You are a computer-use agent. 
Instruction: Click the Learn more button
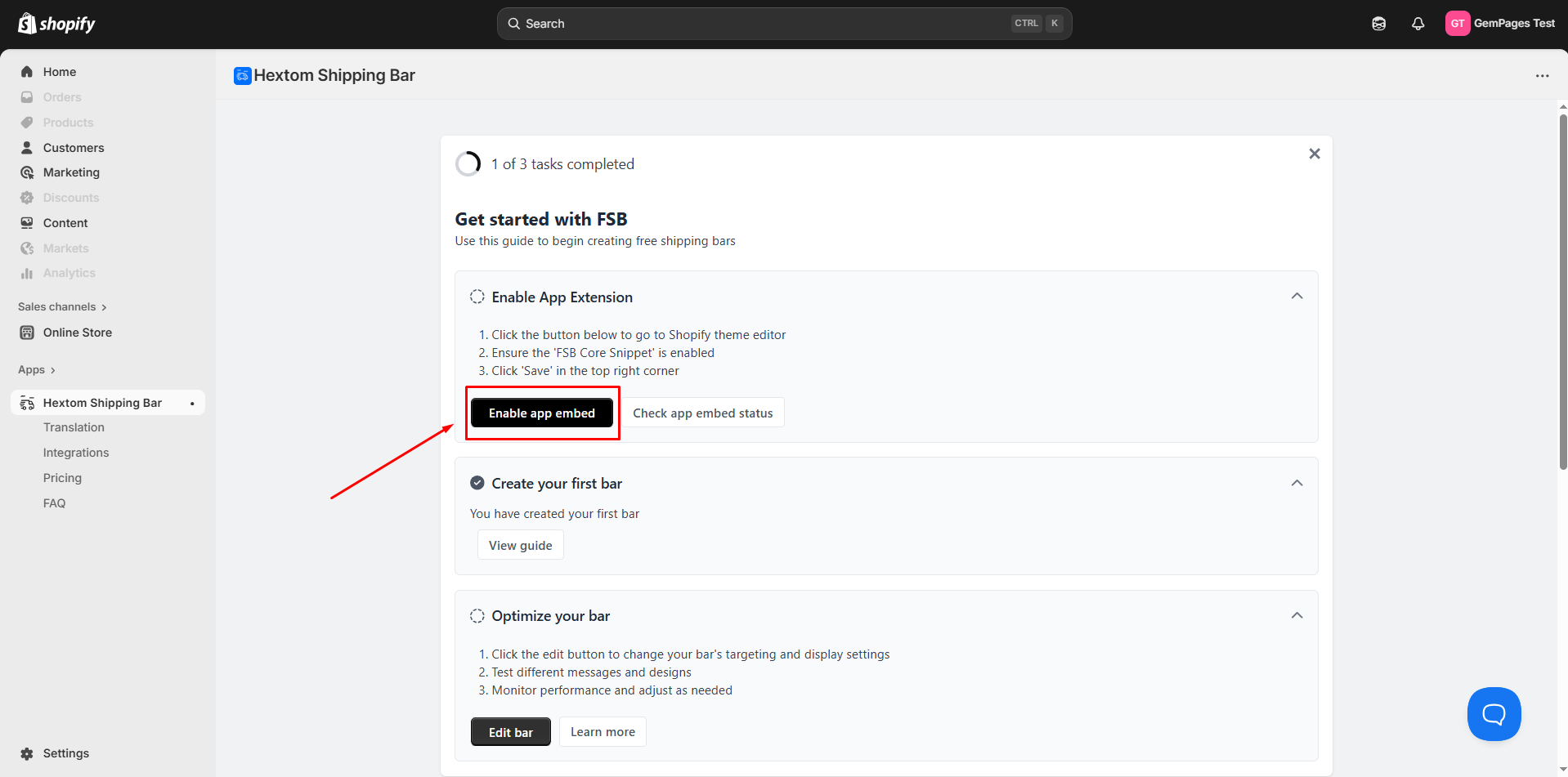click(x=603, y=732)
